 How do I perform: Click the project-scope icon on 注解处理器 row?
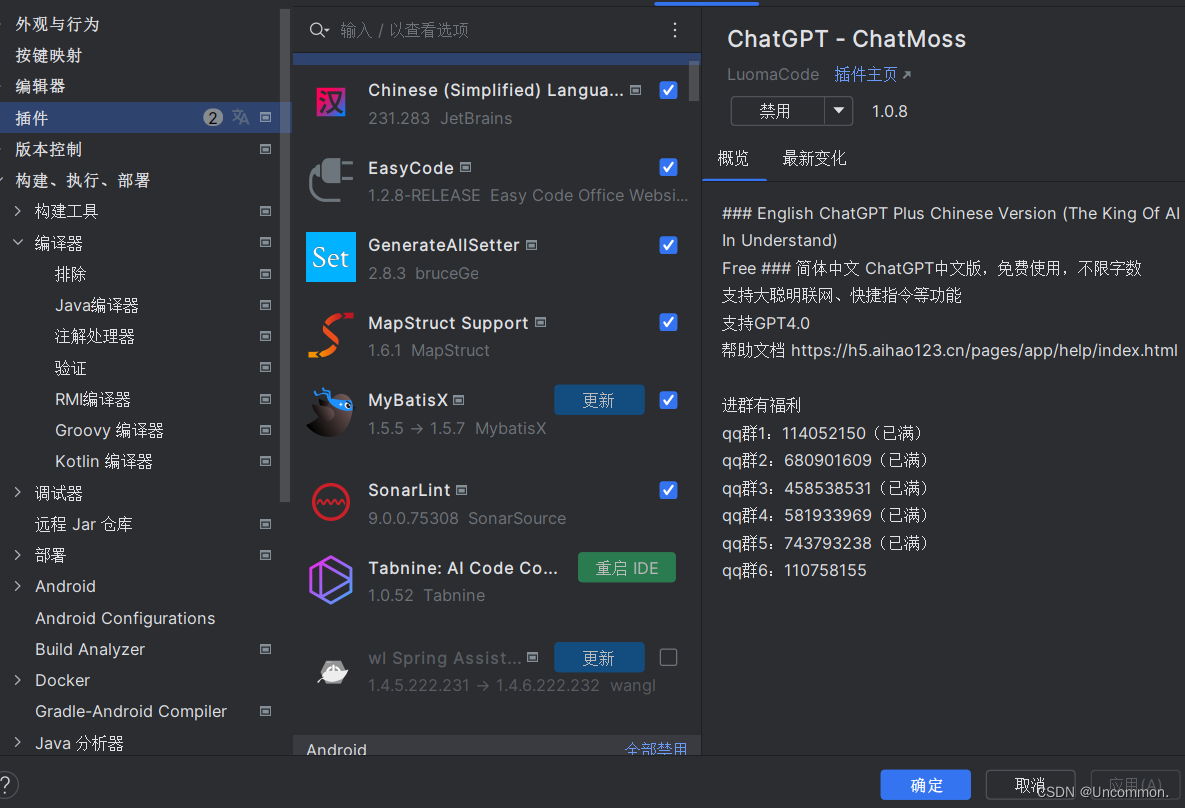(x=265, y=336)
